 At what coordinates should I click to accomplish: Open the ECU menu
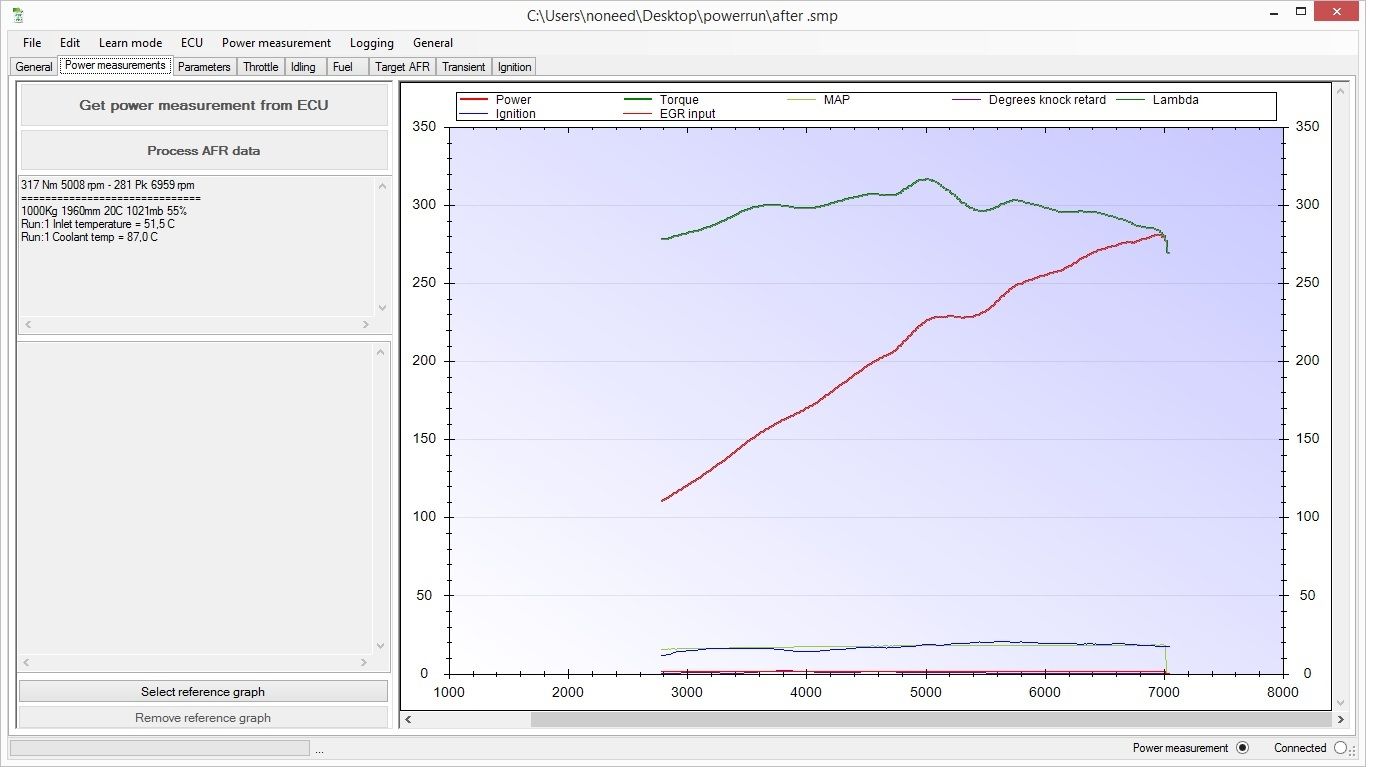point(192,43)
